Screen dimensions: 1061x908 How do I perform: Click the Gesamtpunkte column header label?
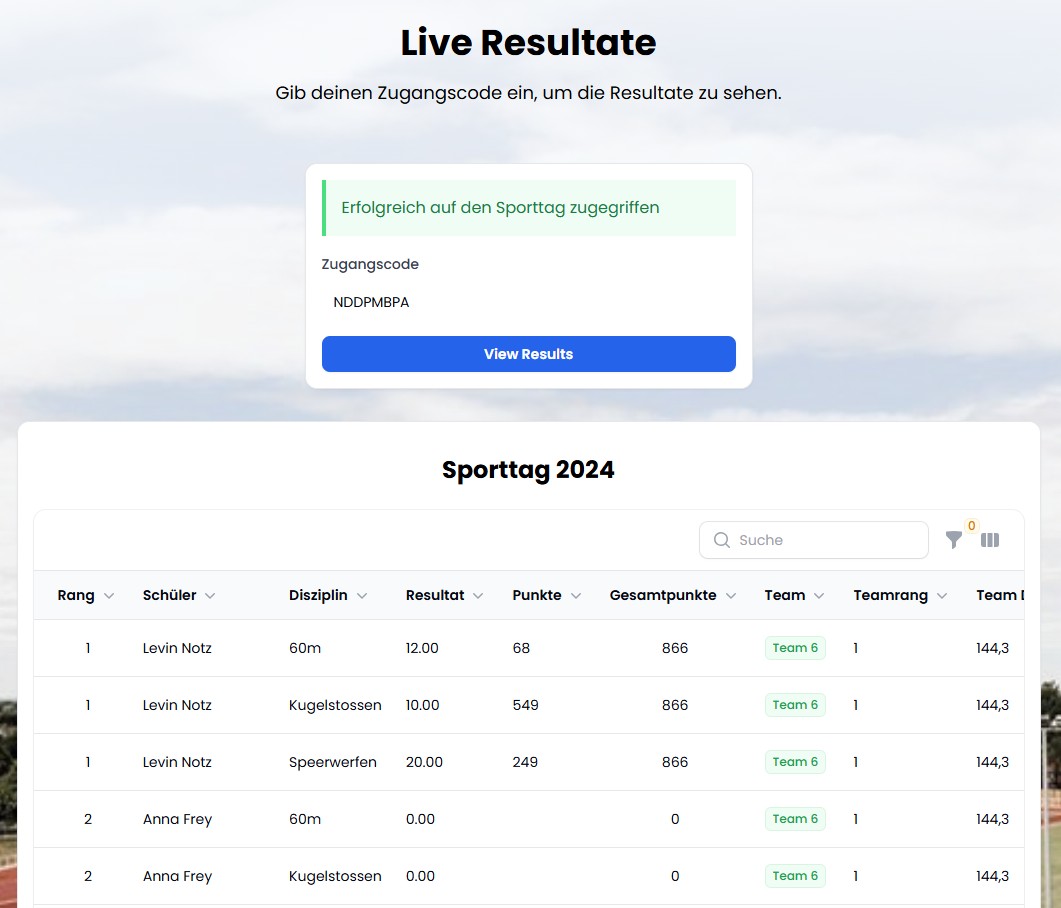click(663, 596)
